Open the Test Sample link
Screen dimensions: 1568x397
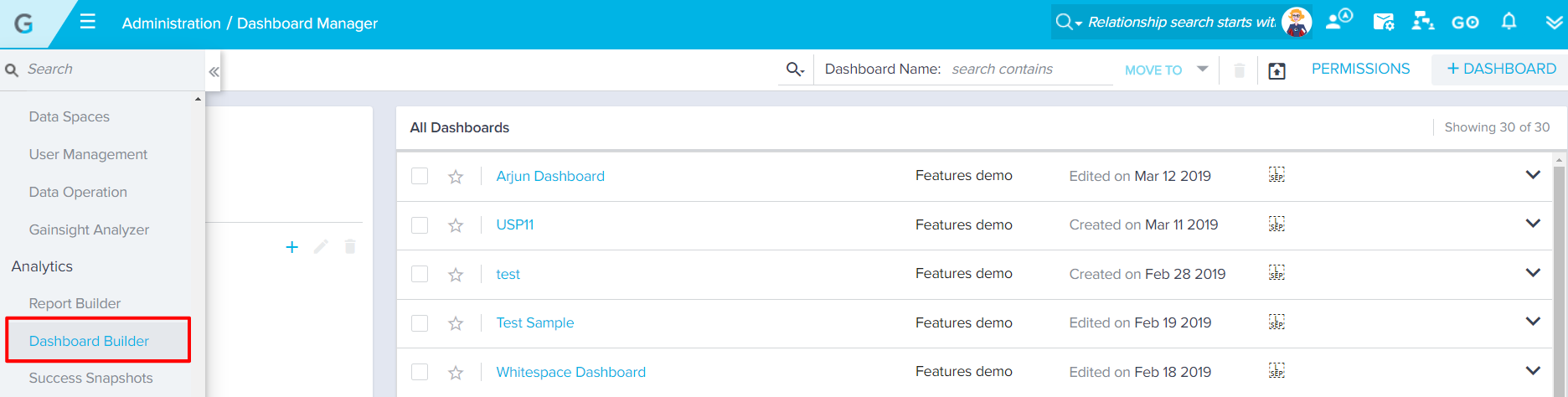(534, 322)
